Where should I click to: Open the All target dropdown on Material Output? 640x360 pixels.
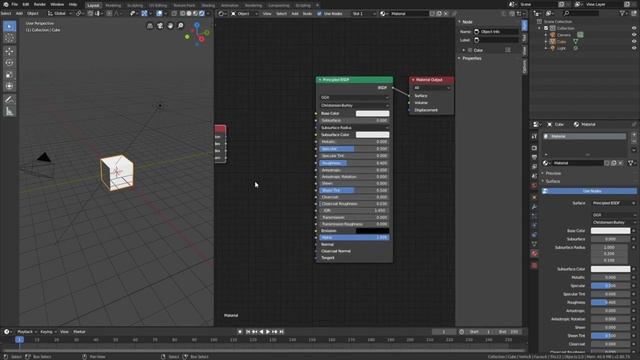(432, 88)
